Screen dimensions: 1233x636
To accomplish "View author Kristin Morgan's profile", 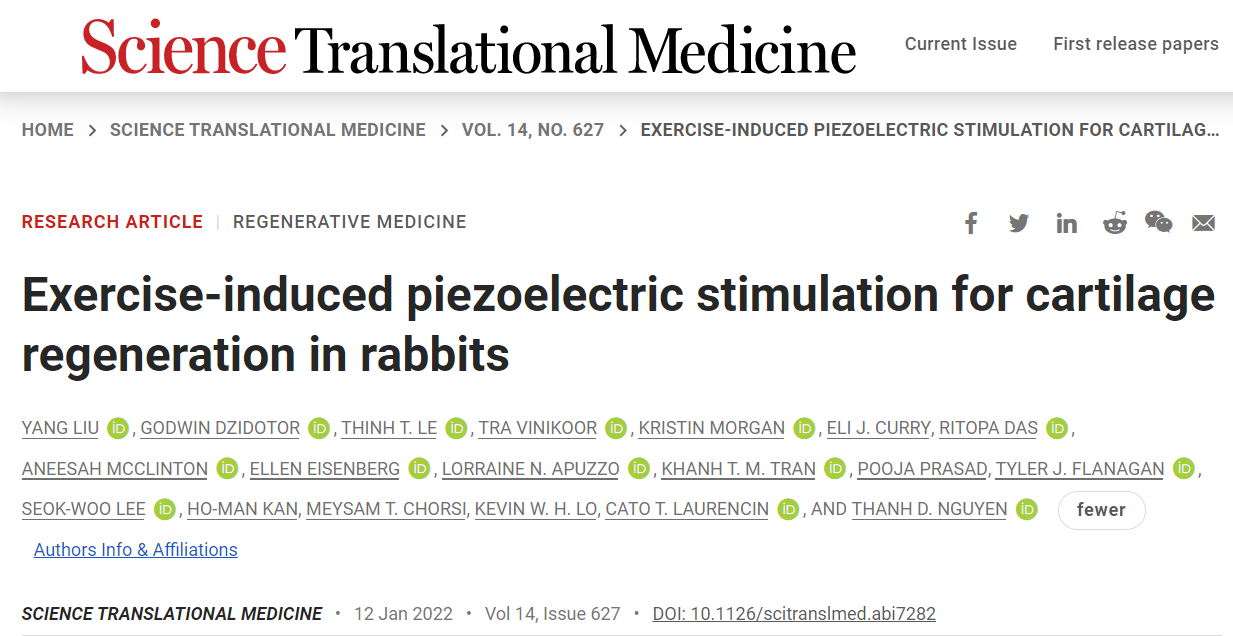I will 712,428.
